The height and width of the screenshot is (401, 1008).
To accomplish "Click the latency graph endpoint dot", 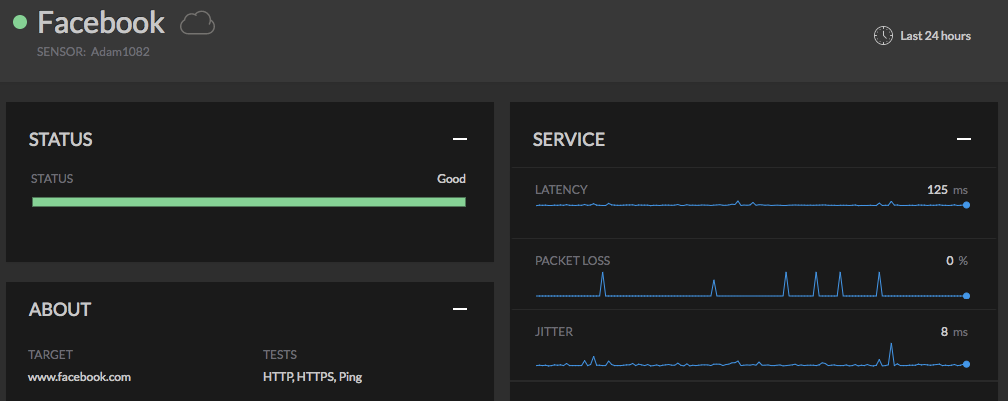I will (966, 205).
